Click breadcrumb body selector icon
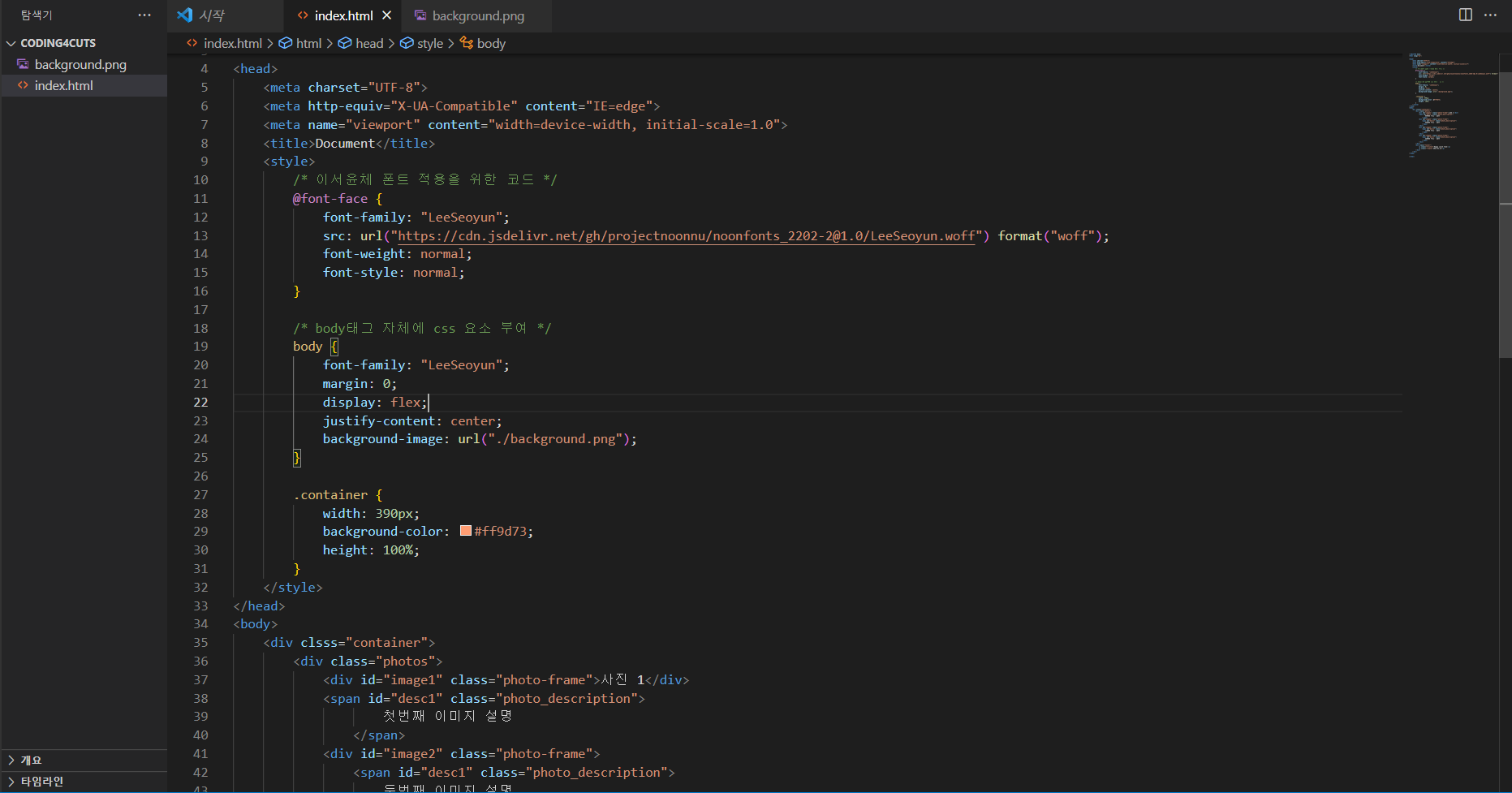The height and width of the screenshot is (793, 1512). click(467, 43)
